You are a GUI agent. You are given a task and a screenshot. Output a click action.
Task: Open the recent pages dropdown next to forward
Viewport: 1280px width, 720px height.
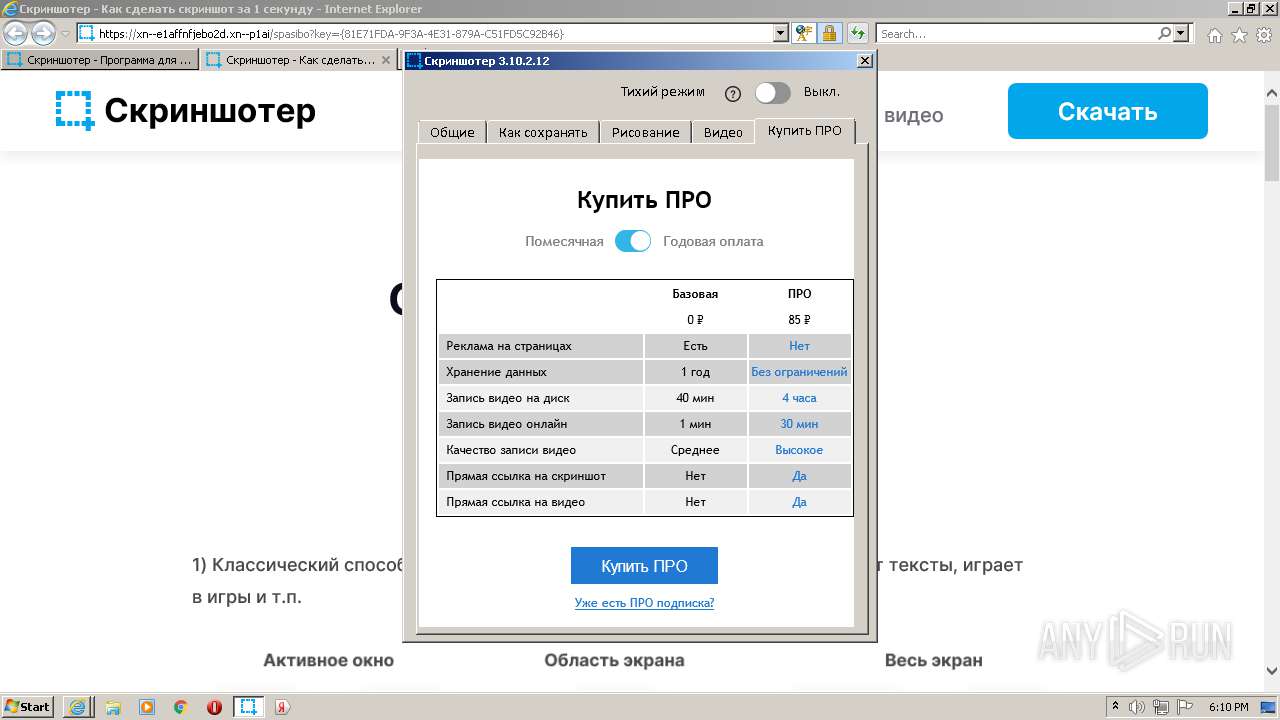65,33
